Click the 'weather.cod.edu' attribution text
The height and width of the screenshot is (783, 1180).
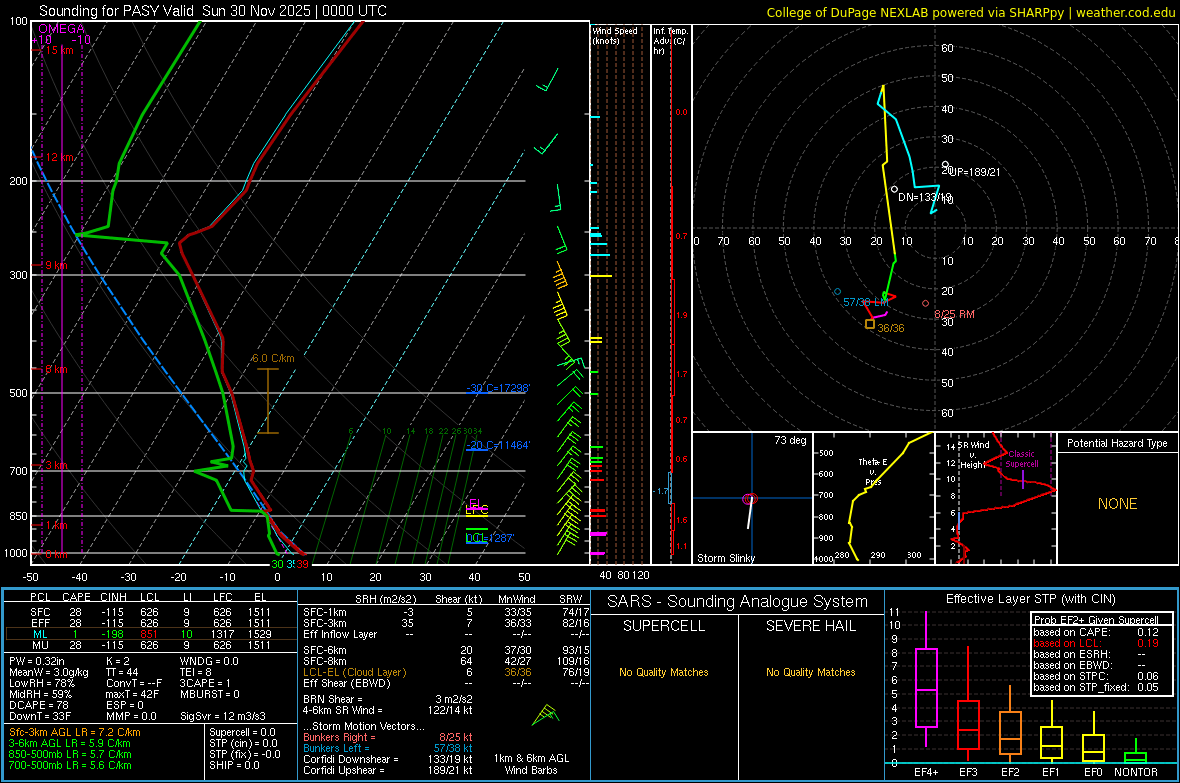coord(1125,12)
